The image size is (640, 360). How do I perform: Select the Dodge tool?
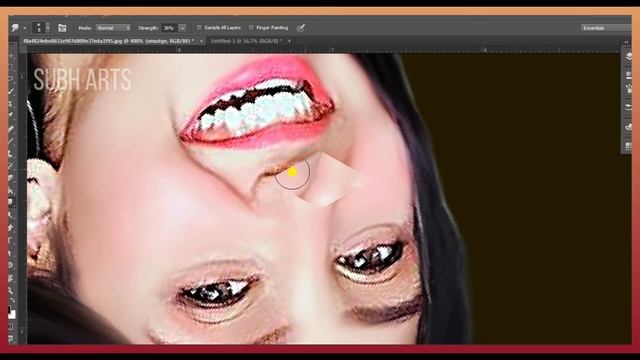pos(12,215)
